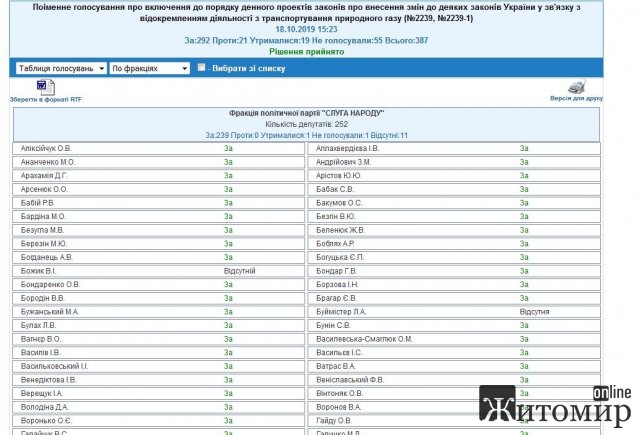
Task: Select deputy 'Володіна Д.А.'
Action: point(45,407)
